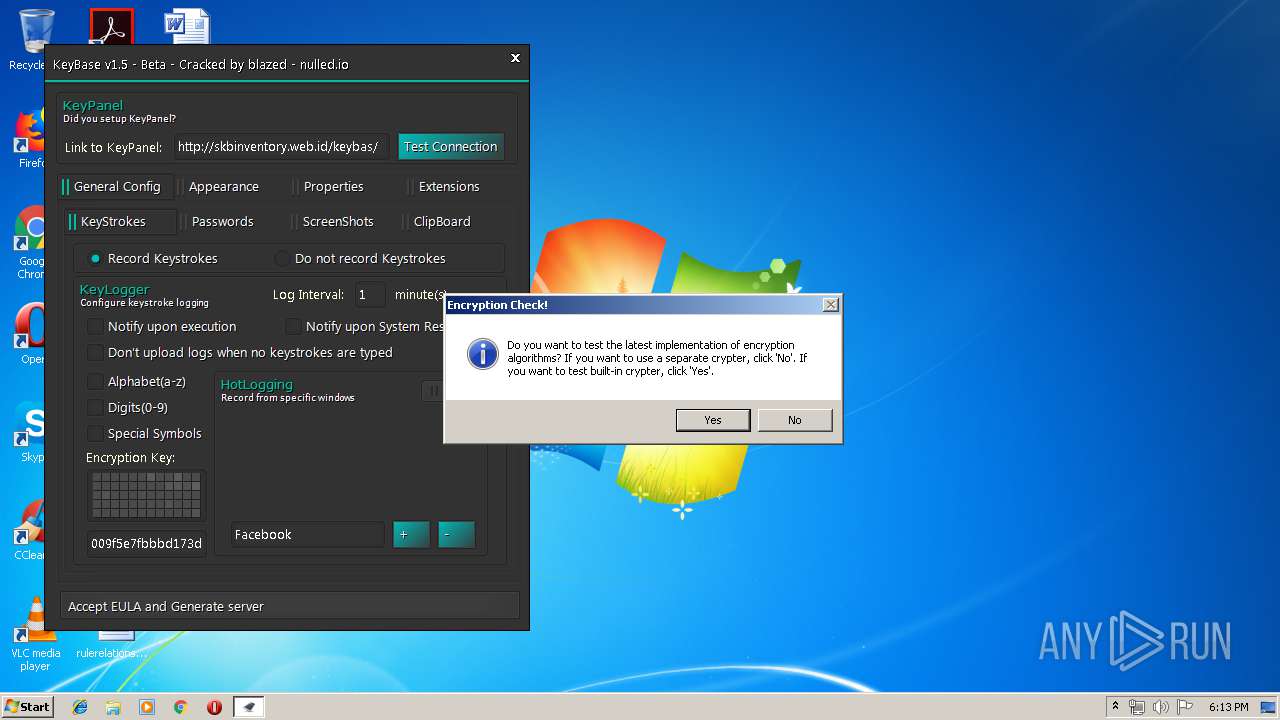Click the plus button in HotLogging
1280x720 pixels.
411,535
